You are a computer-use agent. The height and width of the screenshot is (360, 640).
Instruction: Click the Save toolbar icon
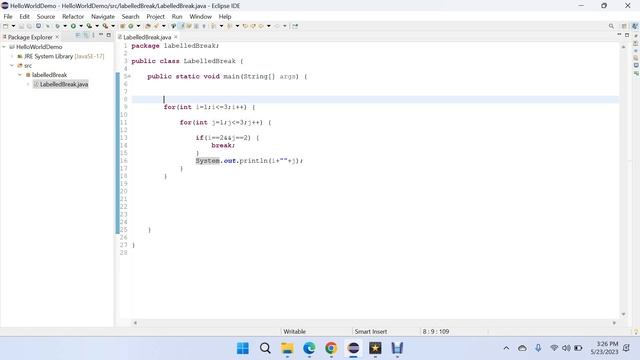21,26
